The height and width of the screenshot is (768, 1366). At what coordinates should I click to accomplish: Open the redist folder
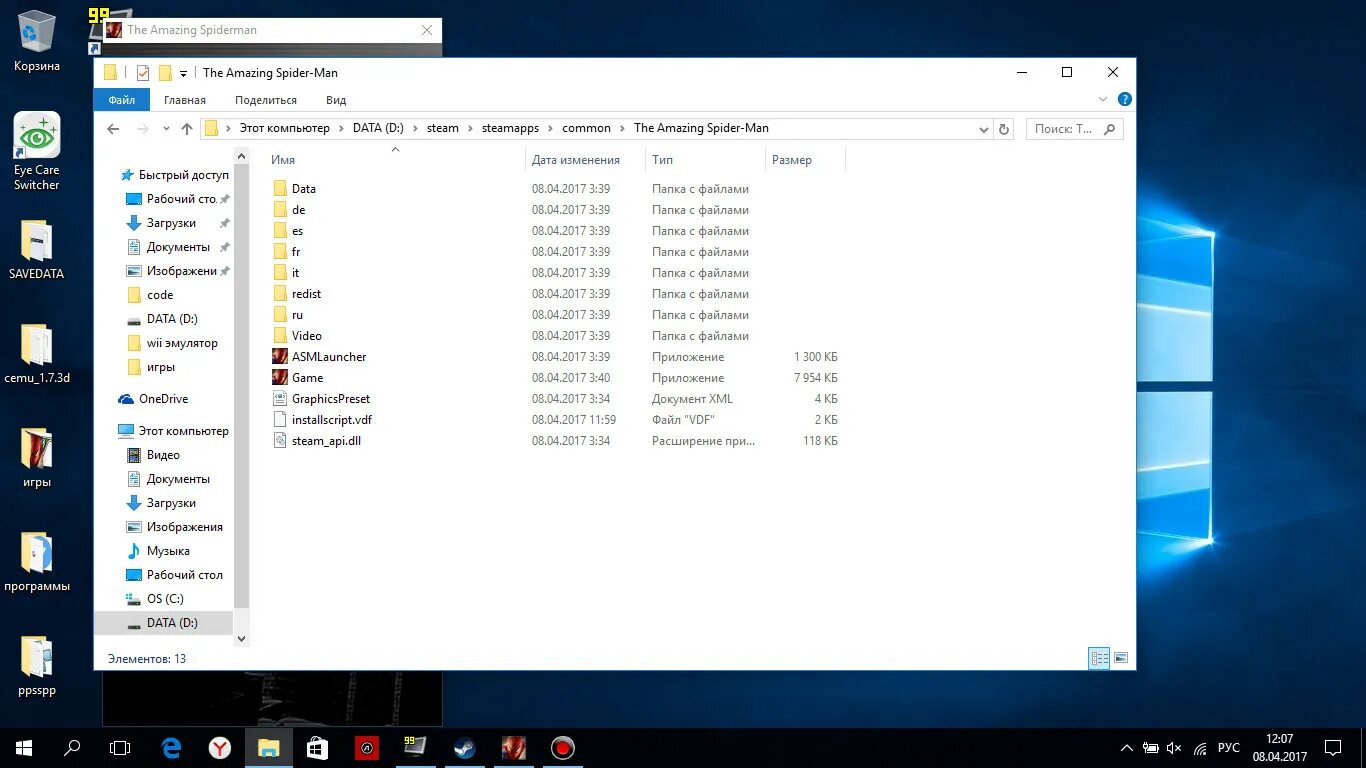tap(306, 294)
